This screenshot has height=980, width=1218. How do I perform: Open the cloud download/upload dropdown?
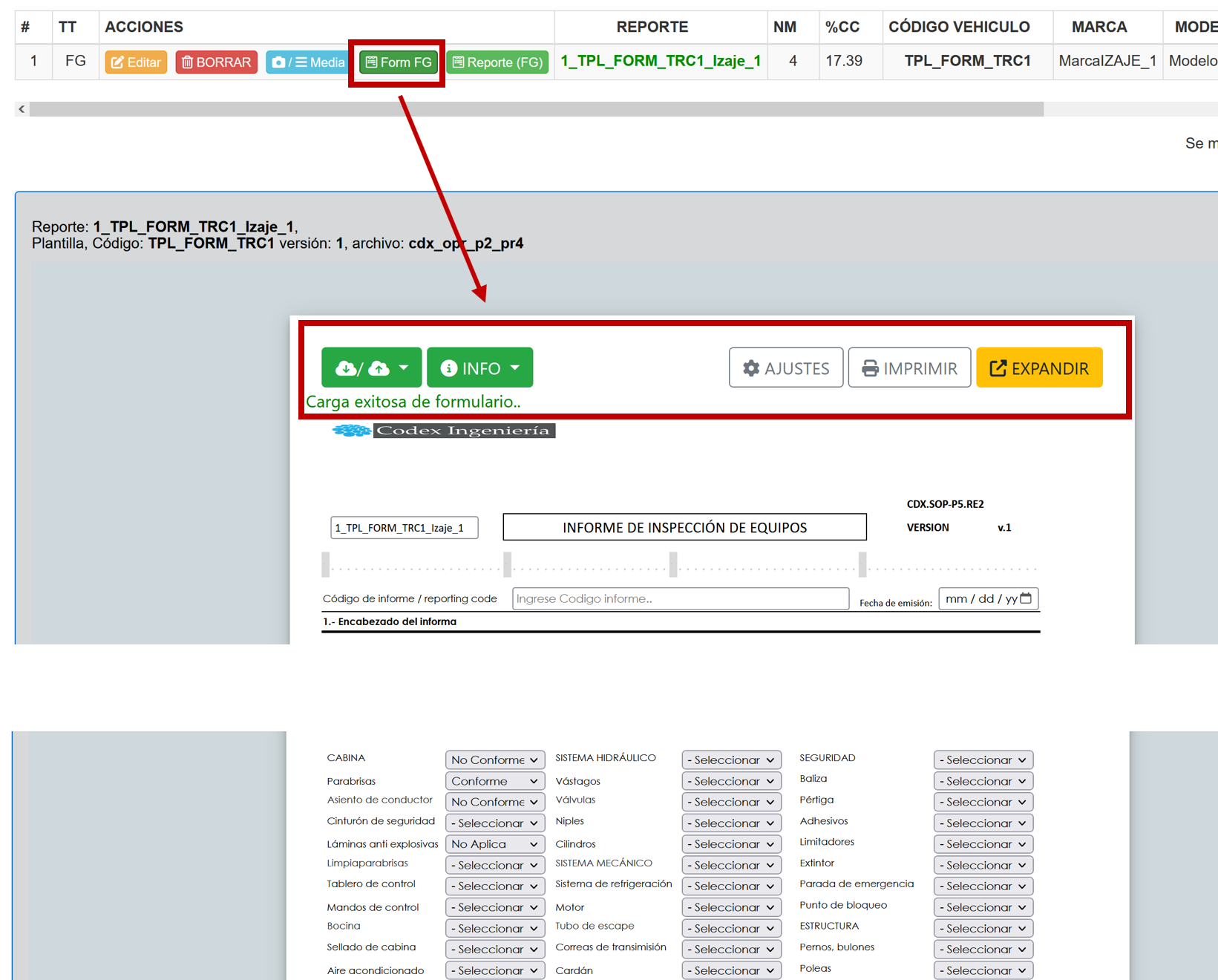pos(371,368)
